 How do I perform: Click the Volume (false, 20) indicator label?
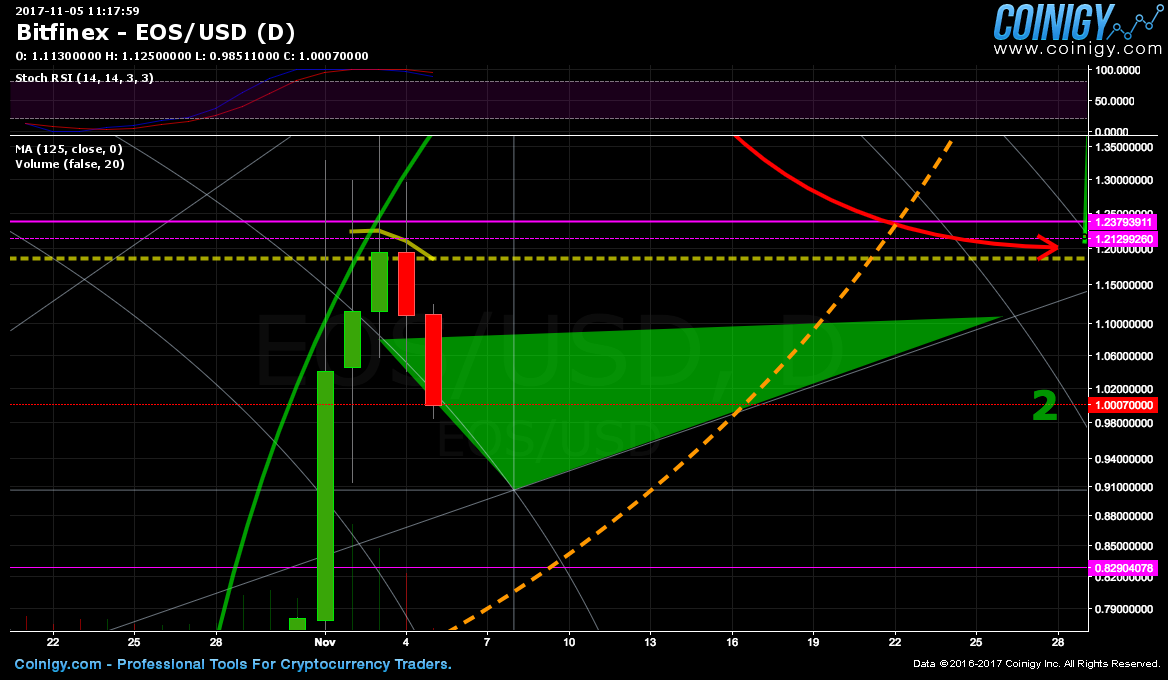70,164
